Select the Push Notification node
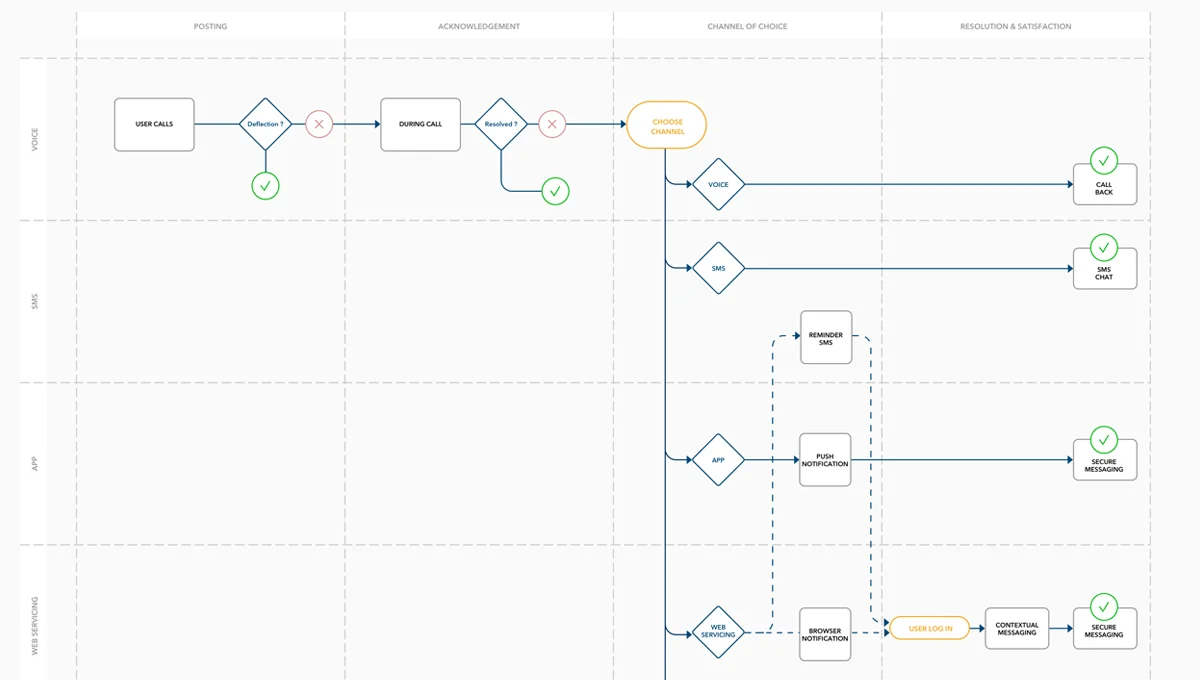 (826, 460)
